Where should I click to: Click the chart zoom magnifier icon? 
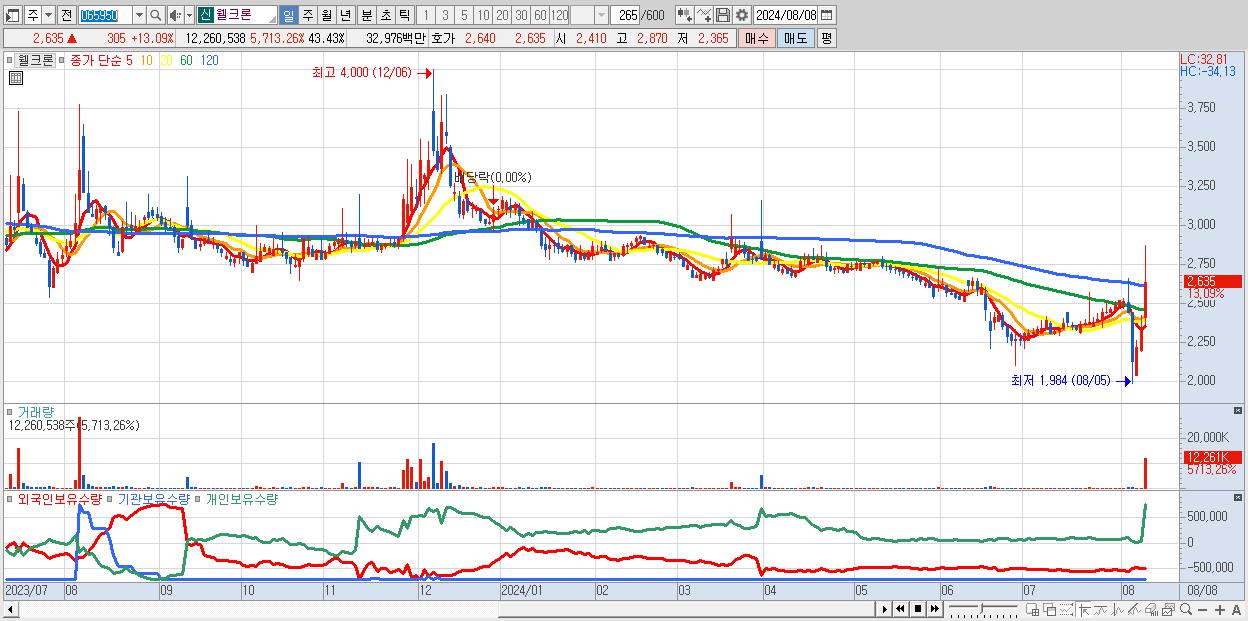(x=1186, y=610)
